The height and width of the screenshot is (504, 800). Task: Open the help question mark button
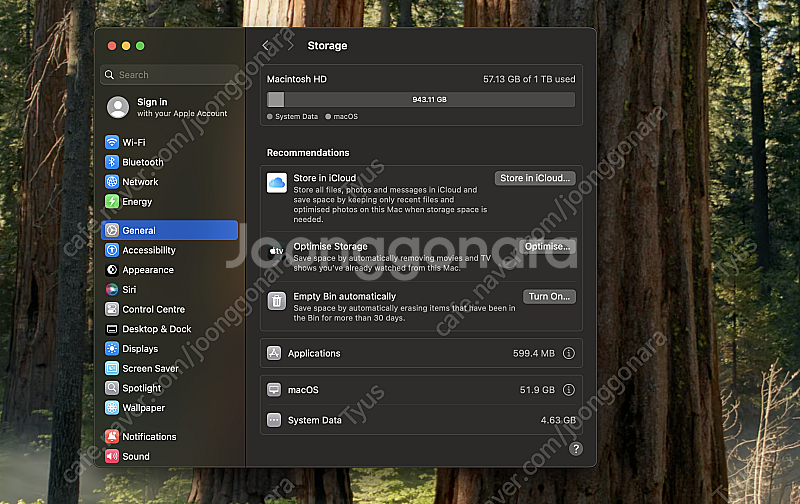point(576,448)
